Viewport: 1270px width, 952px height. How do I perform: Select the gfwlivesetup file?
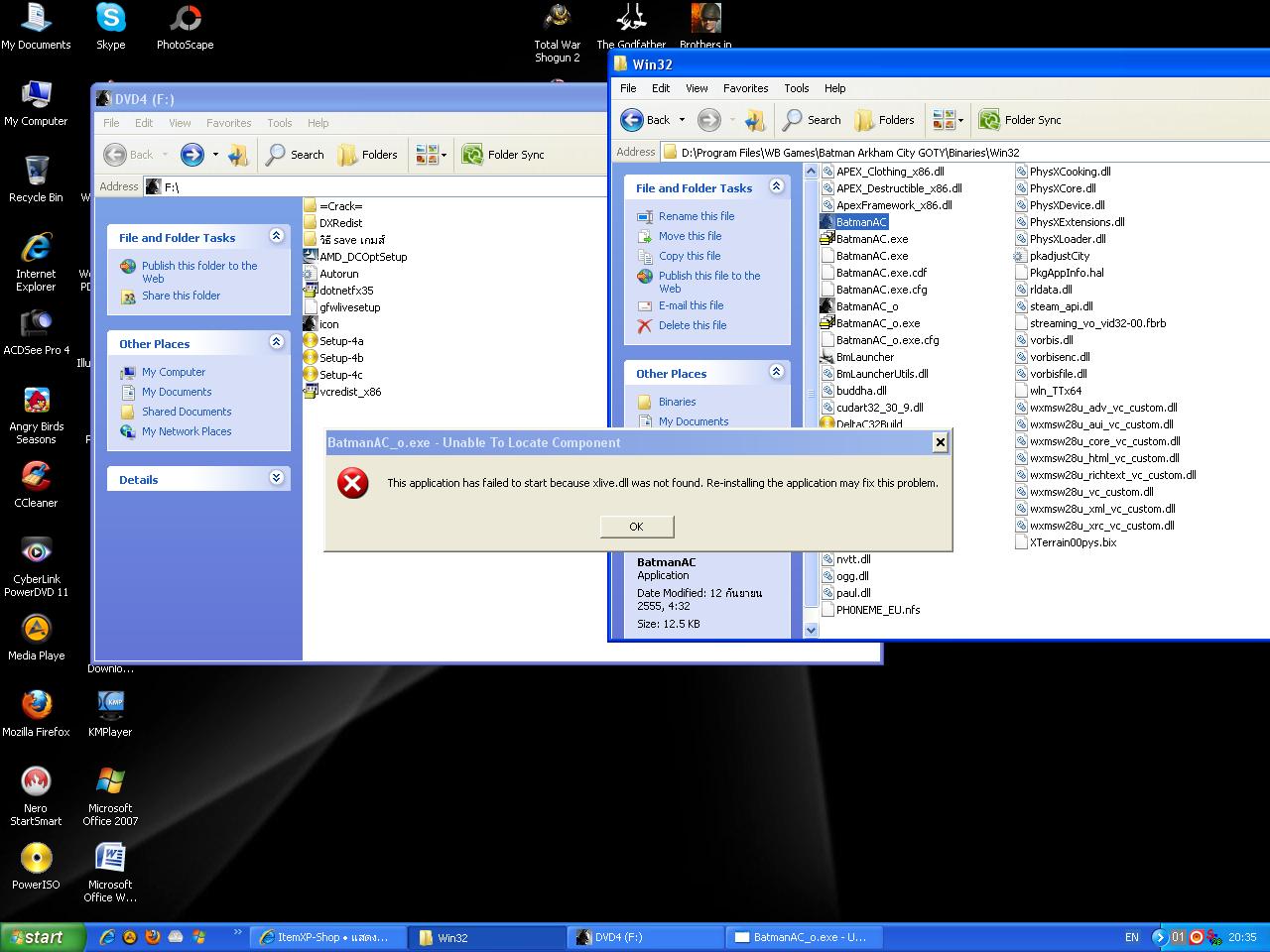click(349, 307)
